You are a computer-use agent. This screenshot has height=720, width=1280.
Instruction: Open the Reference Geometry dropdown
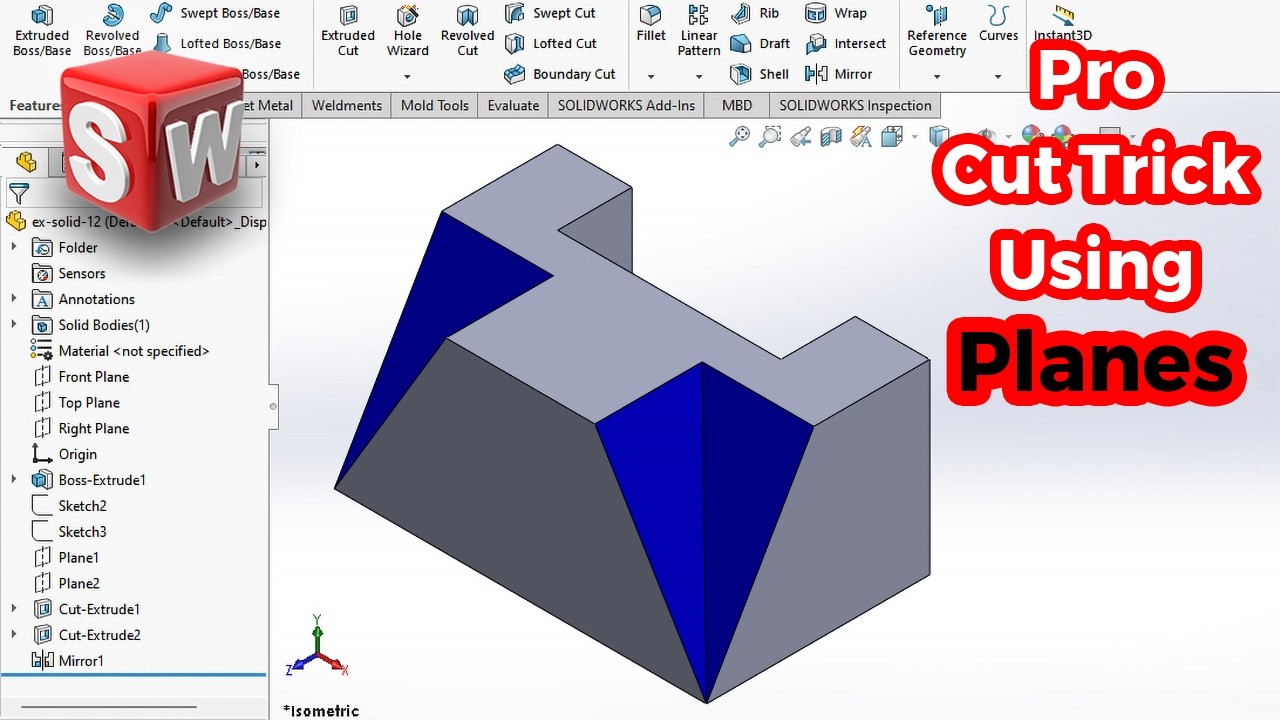tap(937, 76)
